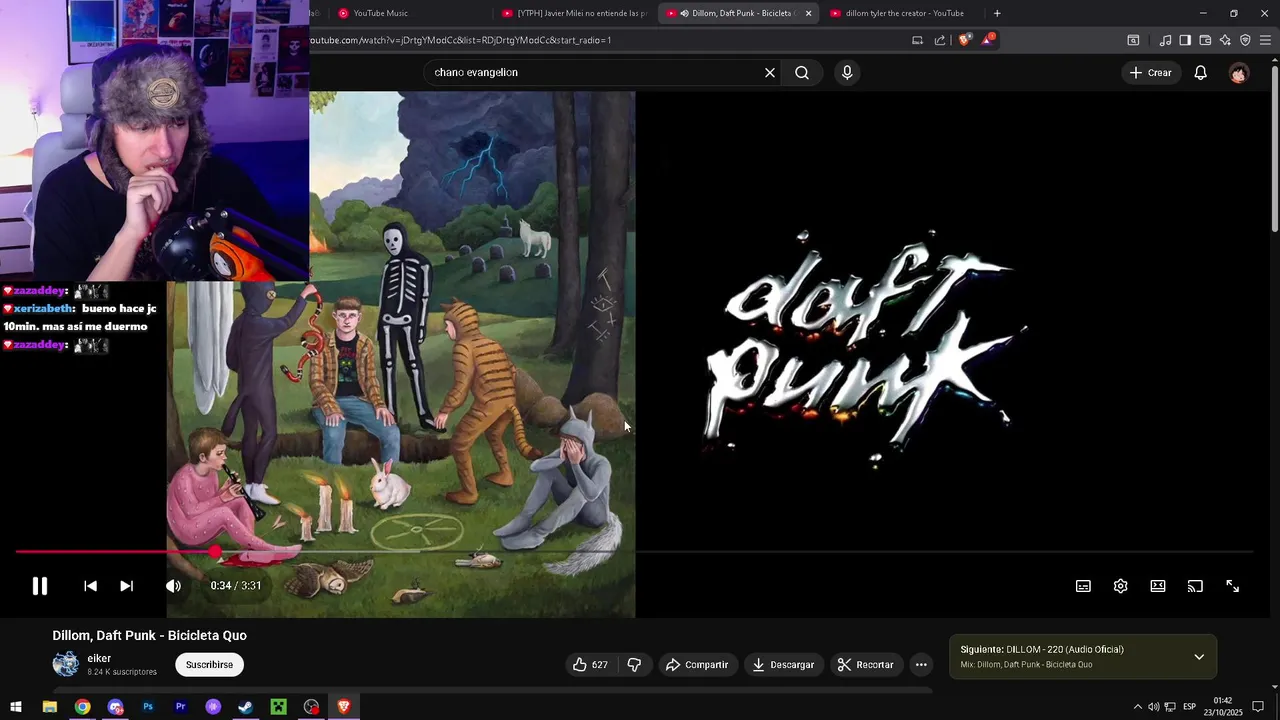Switch the ESP input language indicator
The width and height of the screenshot is (1280, 720).
[1190, 707]
